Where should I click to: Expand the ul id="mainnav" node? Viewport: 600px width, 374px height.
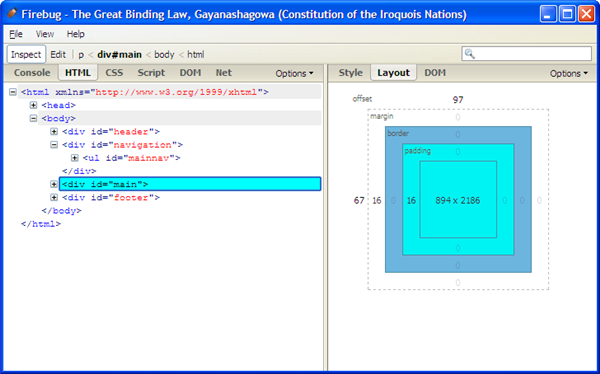75,158
